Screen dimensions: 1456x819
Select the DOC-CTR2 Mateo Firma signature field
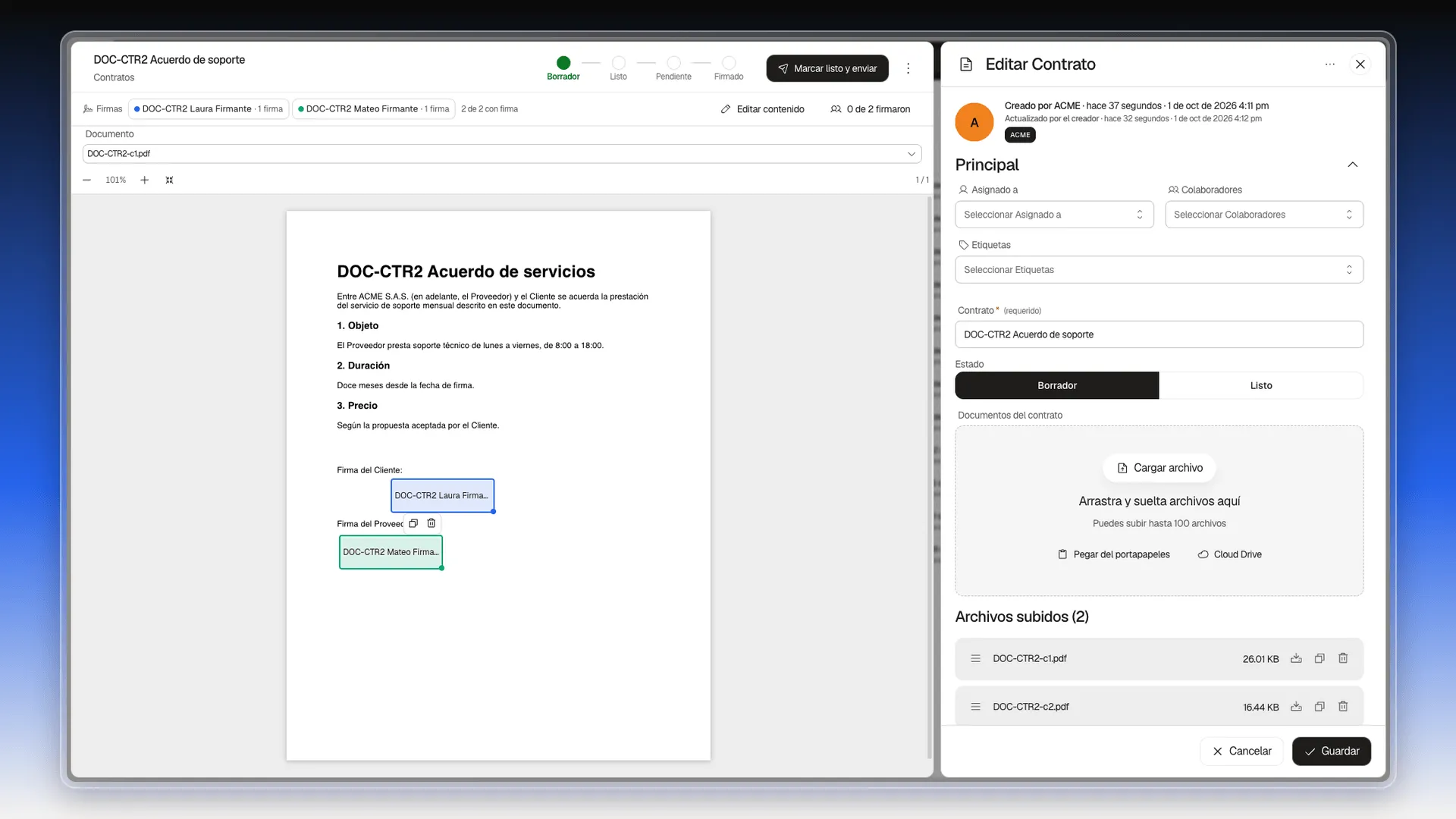pyautogui.click(x=391, y=552)
